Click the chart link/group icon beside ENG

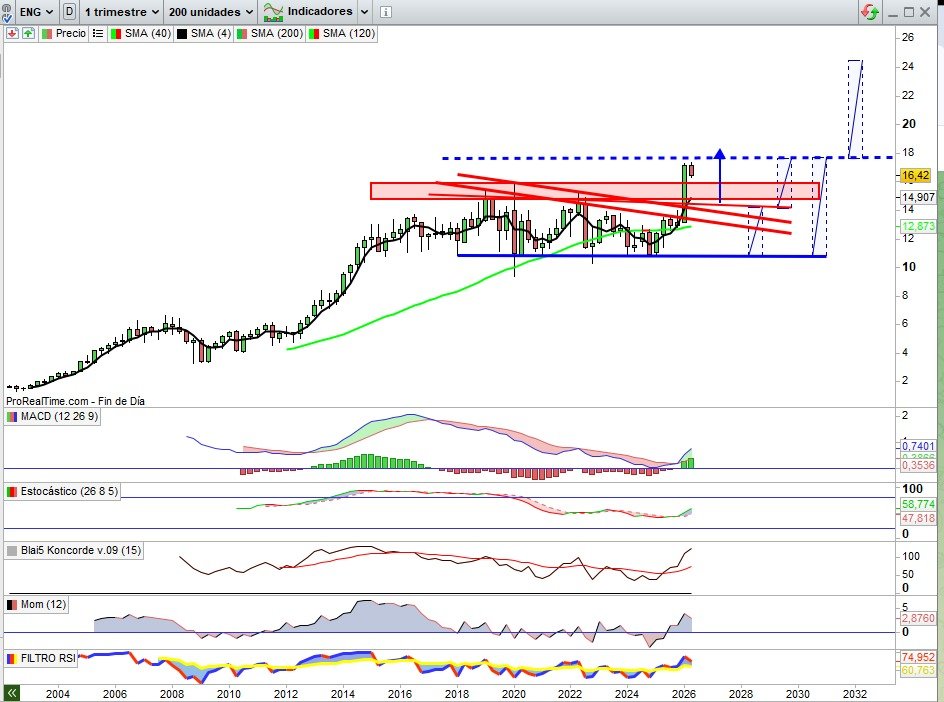(7, 12)
